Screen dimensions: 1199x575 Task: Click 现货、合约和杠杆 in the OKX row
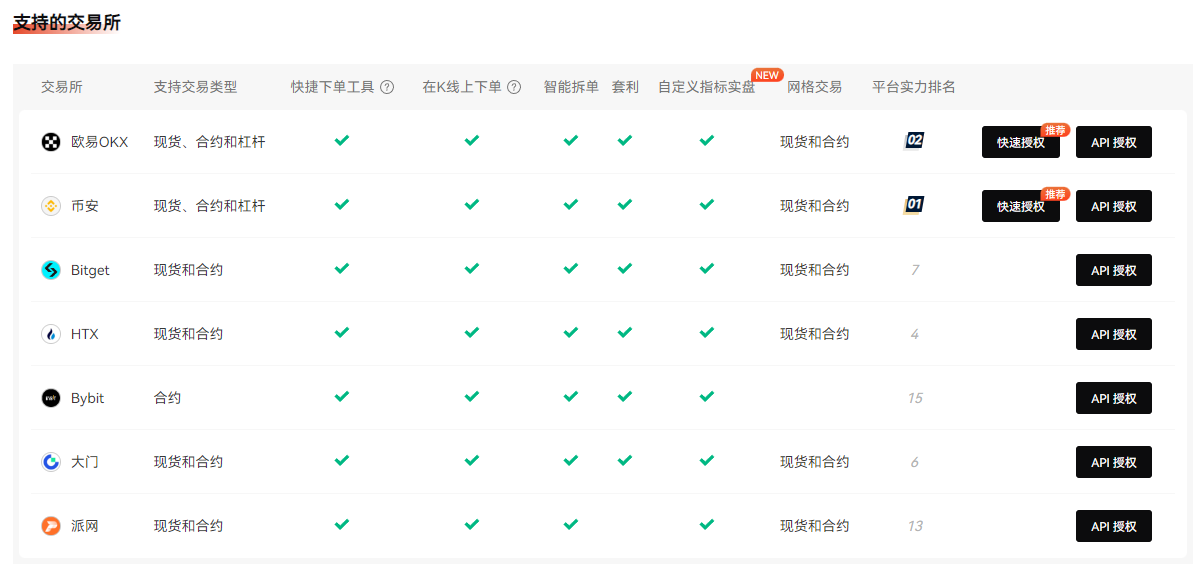[210, 141]
